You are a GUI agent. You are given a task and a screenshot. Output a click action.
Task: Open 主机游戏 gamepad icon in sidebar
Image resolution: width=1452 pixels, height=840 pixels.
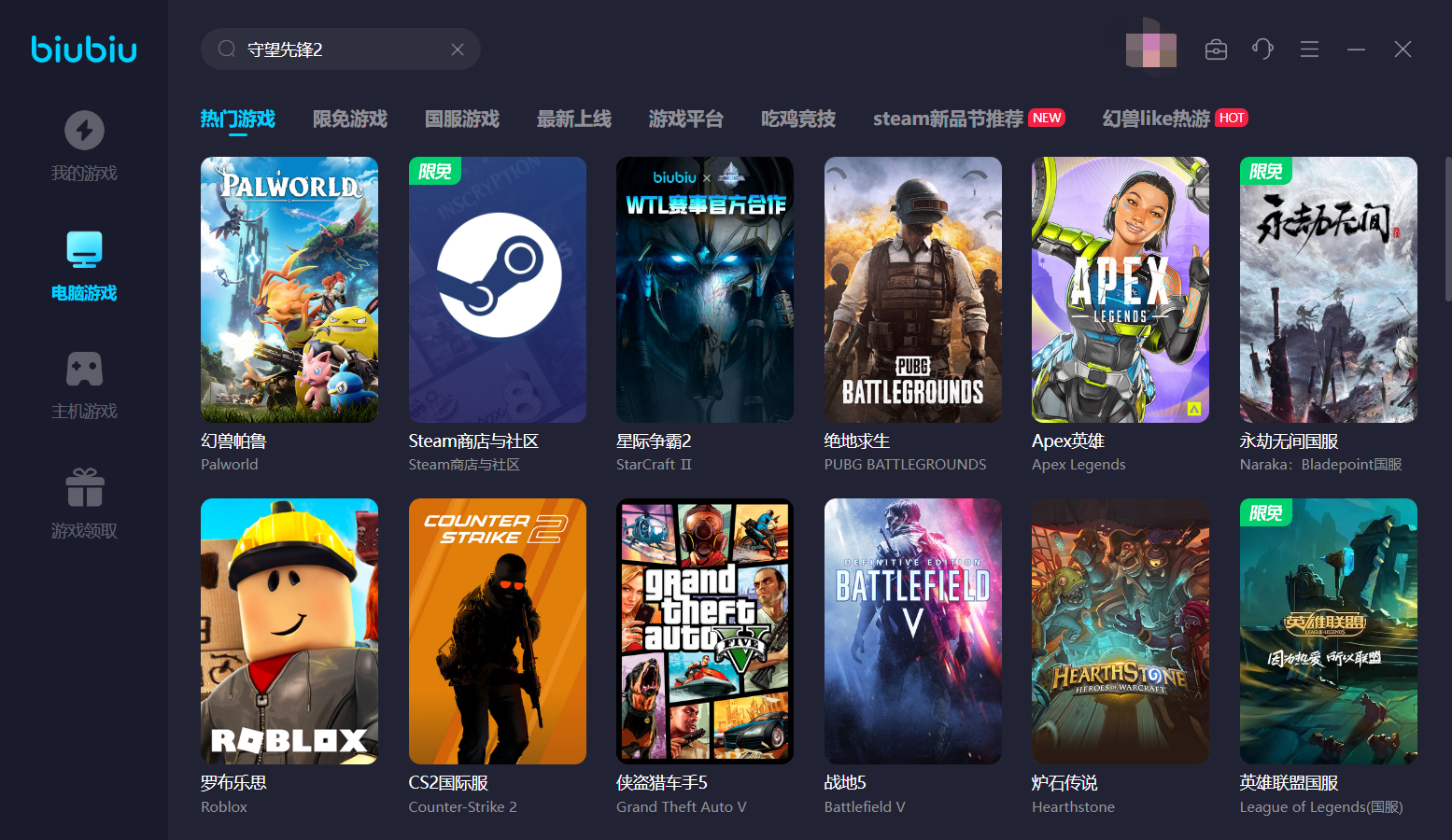pyautogui.click(x=84, y=369)
